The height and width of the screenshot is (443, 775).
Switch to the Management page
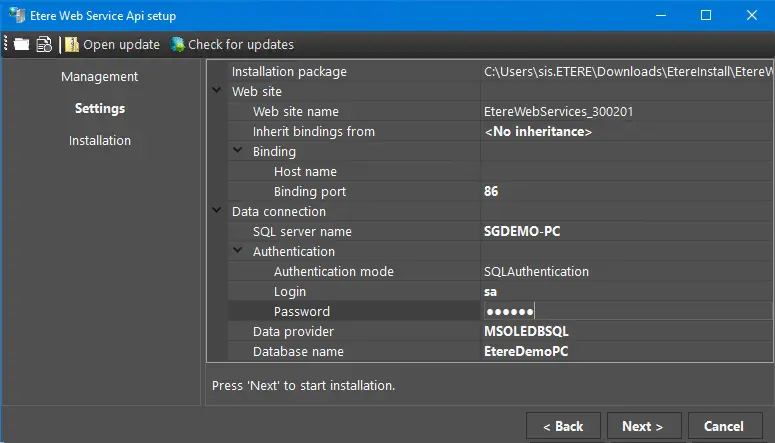click(99, 77)
